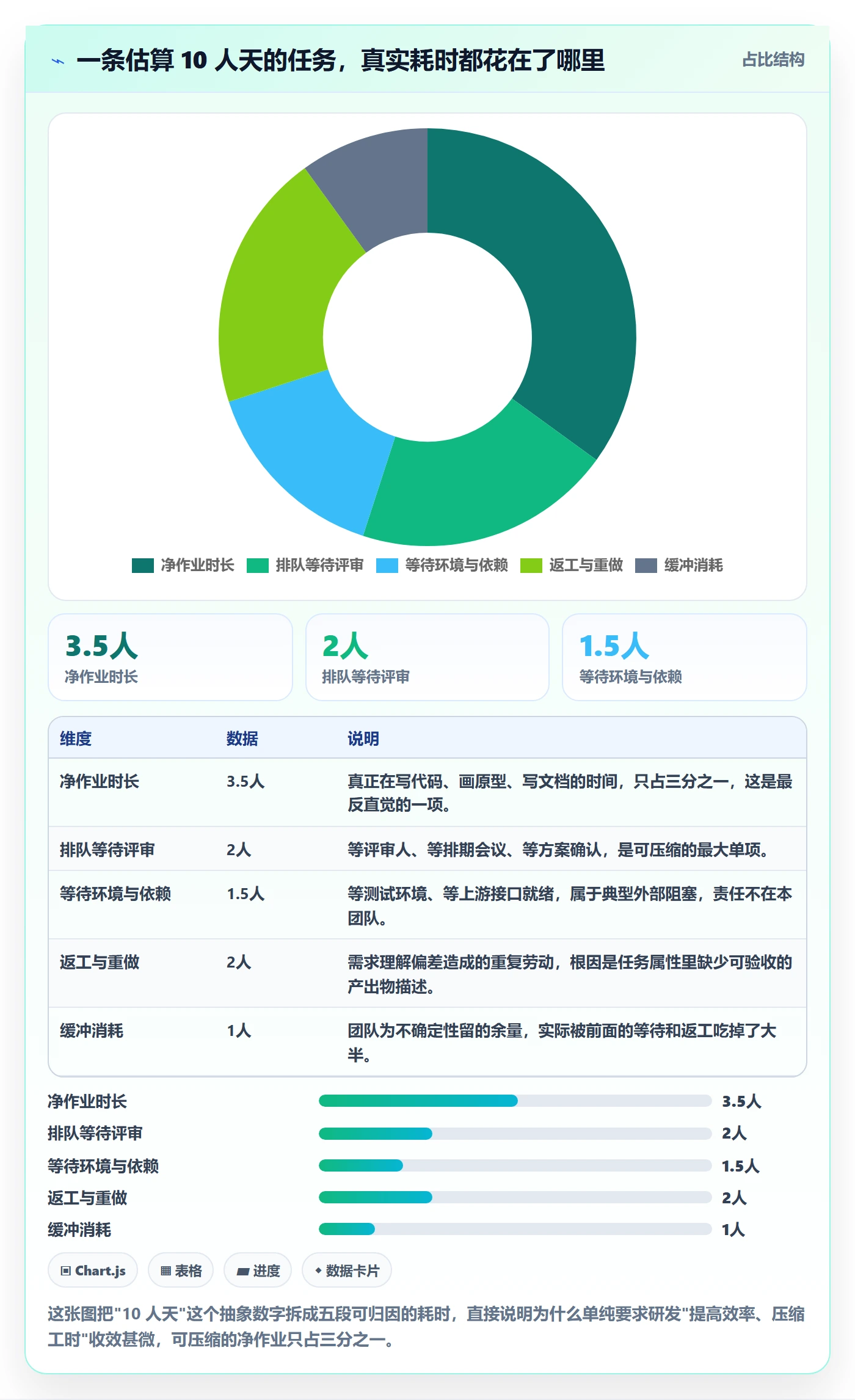This screenshot has width=855, height=1400.
Task: Click the chart title text
Action: (x=341, y=60)
